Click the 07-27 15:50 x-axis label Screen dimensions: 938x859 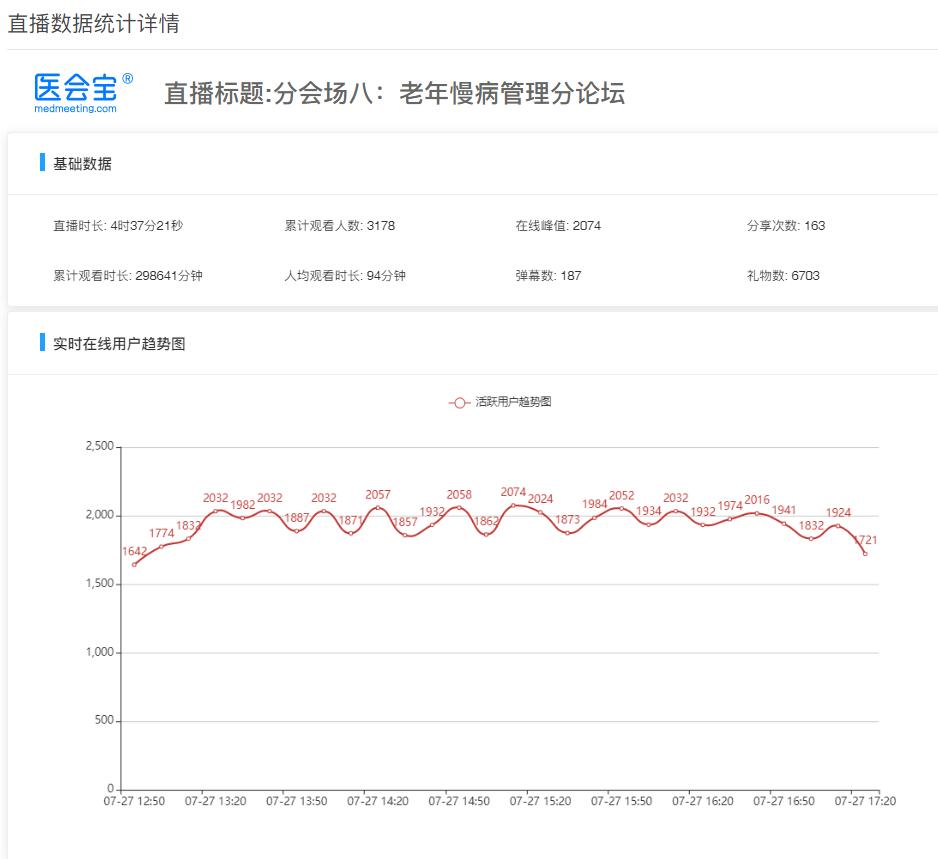tap(622, 801)
